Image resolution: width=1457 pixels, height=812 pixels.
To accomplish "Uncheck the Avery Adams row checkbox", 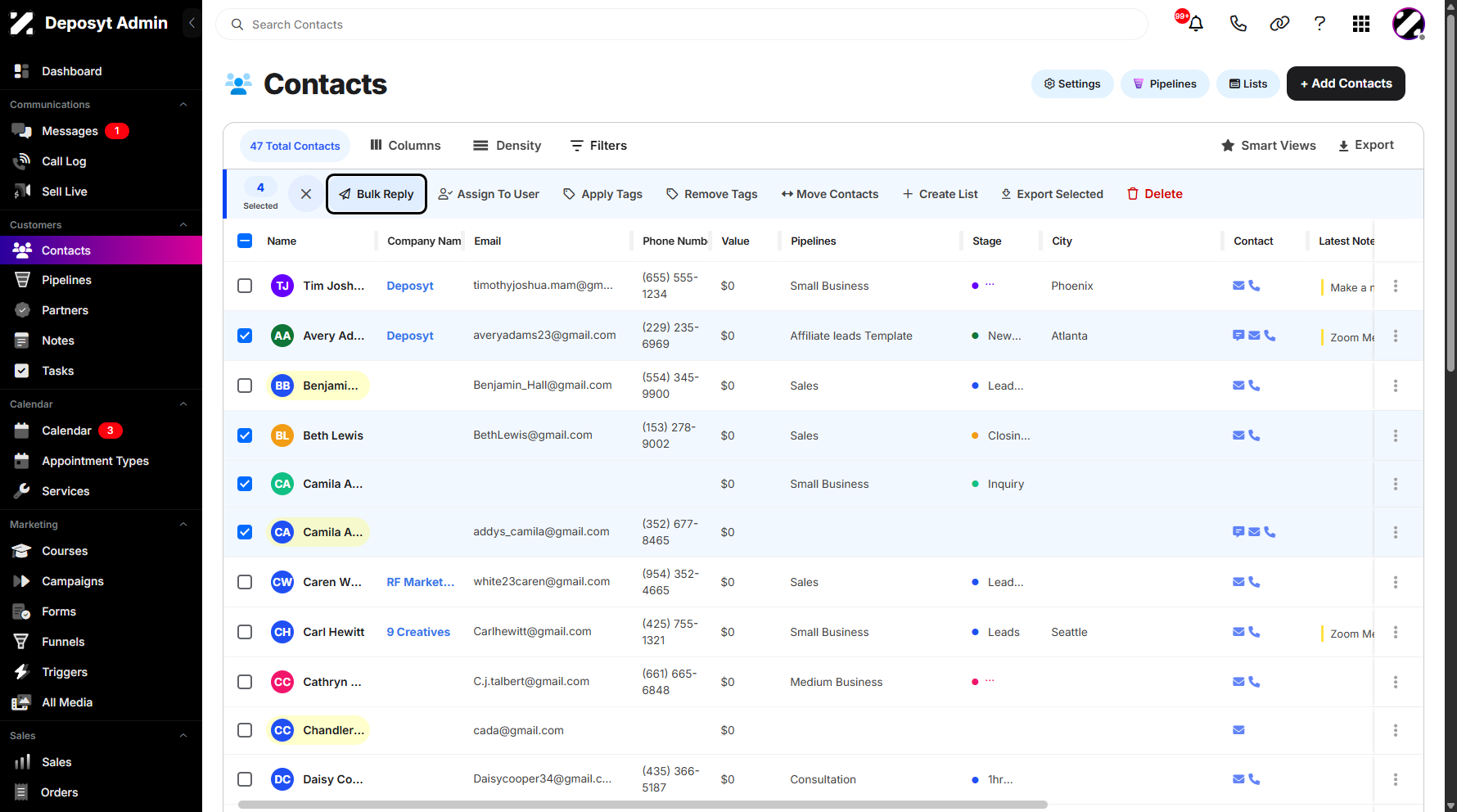I will 245,336.
